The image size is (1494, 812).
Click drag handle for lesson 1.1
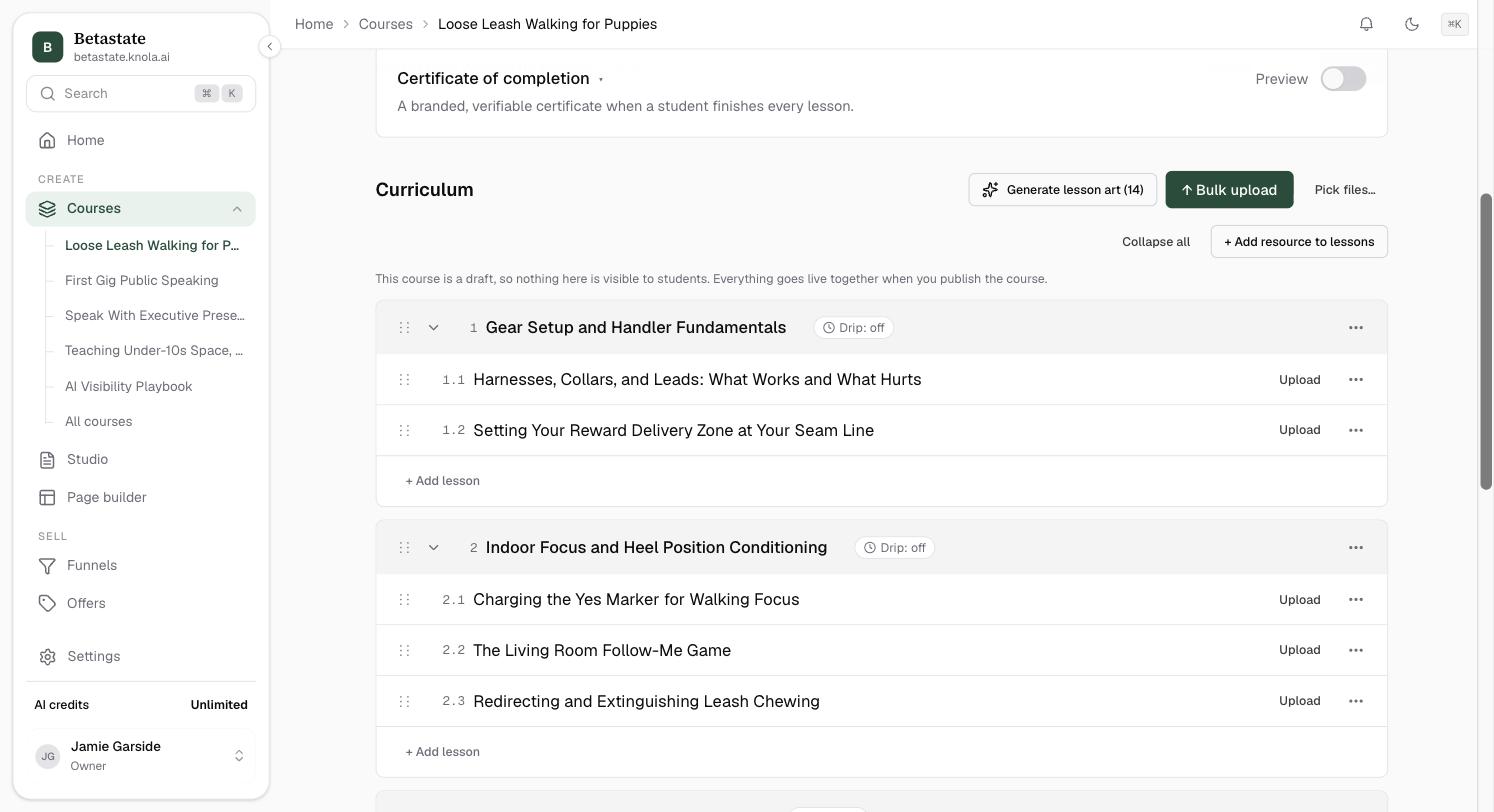pyautogui.click(x=404, y=380)
